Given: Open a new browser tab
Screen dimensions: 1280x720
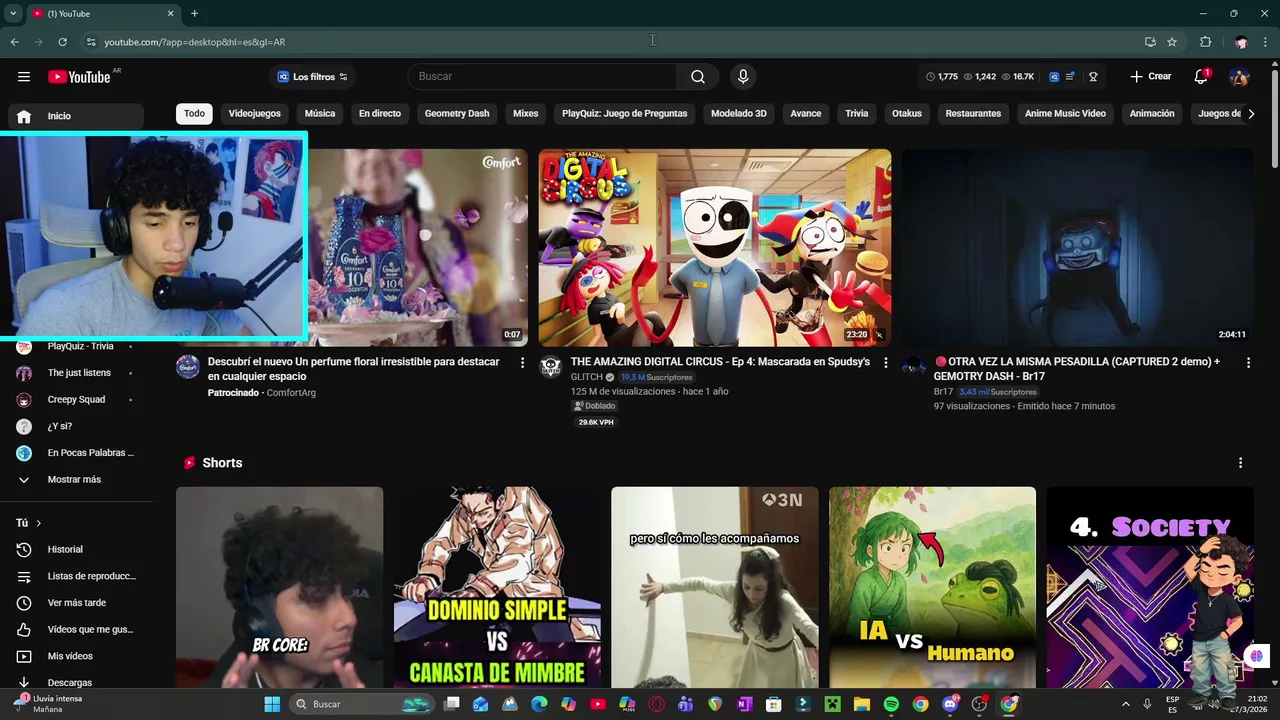Looking at the screenshot, I should point(194,13).
